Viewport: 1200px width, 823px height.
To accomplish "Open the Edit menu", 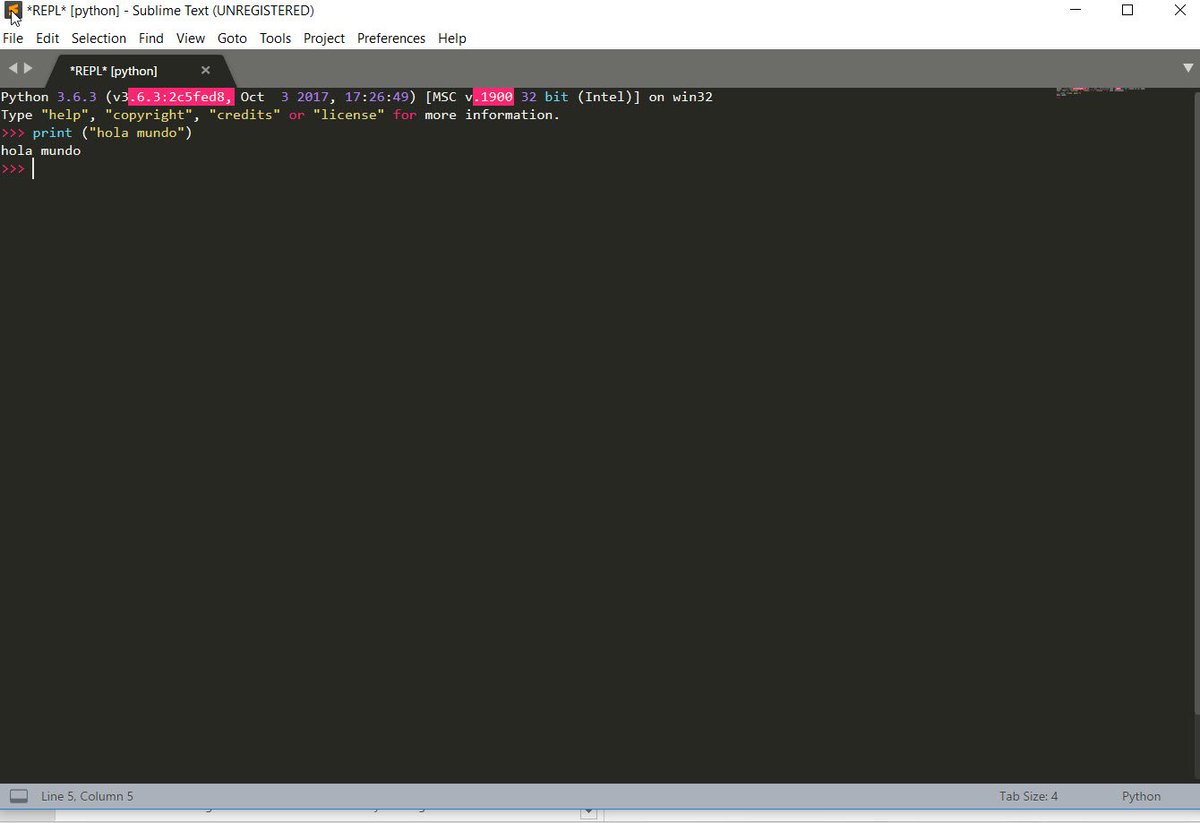I will pyautogui.click(x=47, y=38).
